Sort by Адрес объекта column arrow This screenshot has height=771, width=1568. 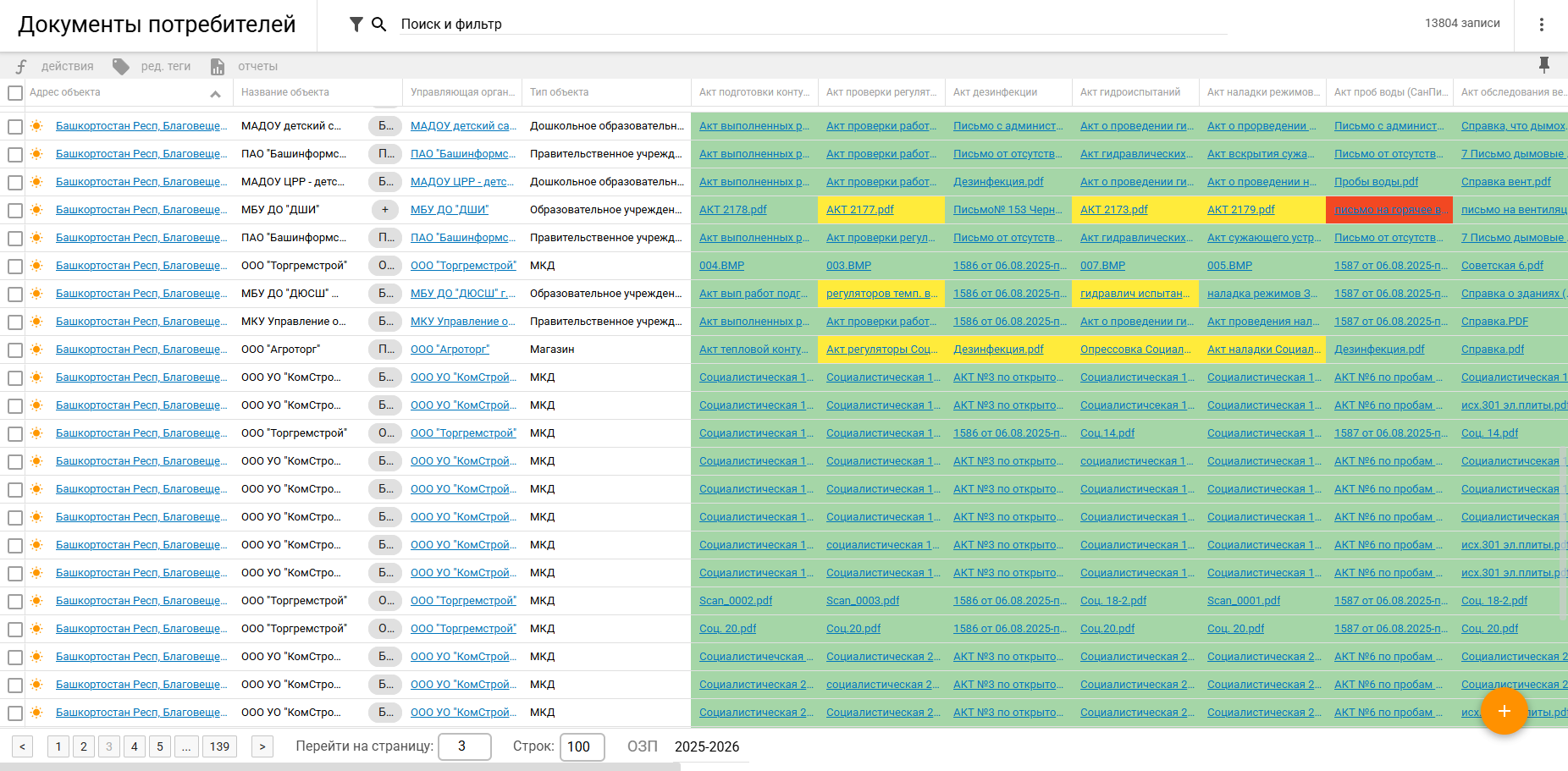pos(215,94)
